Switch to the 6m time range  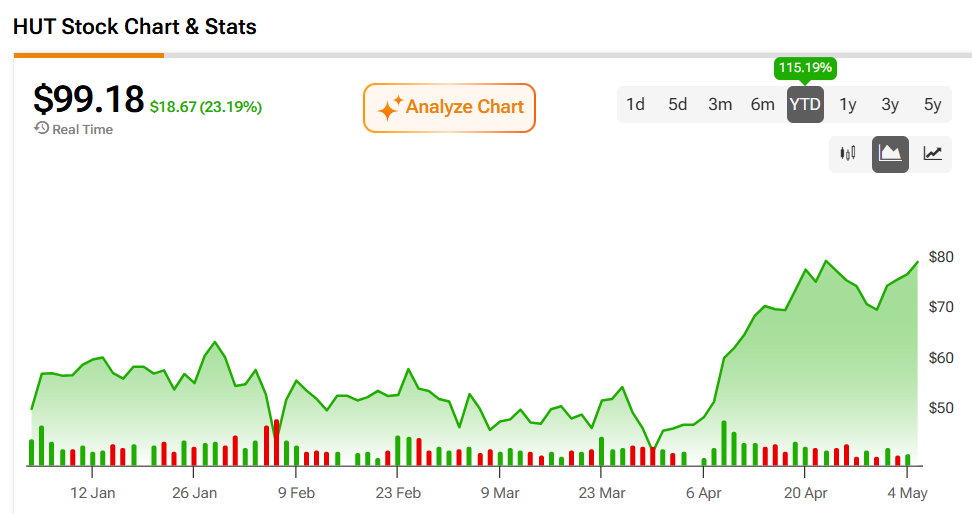pos(762,104)
